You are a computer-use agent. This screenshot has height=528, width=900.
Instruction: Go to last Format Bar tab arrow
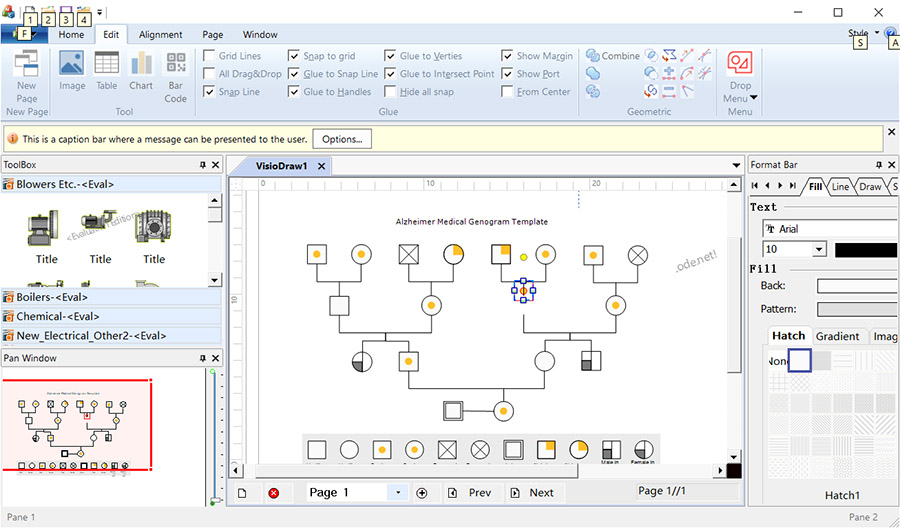[x=793, y=185]
